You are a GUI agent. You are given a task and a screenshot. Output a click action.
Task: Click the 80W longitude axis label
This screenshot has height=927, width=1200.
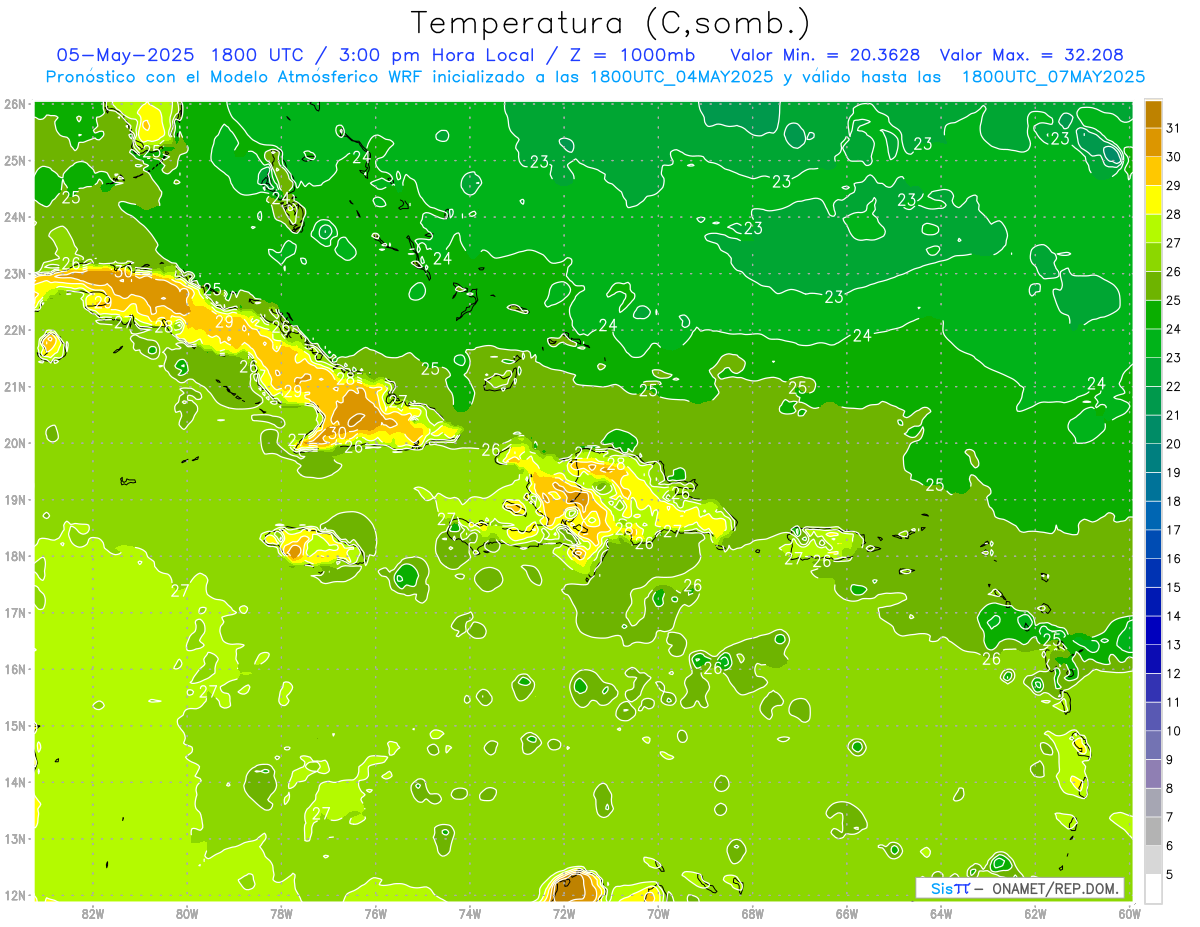tap(187, 913)
